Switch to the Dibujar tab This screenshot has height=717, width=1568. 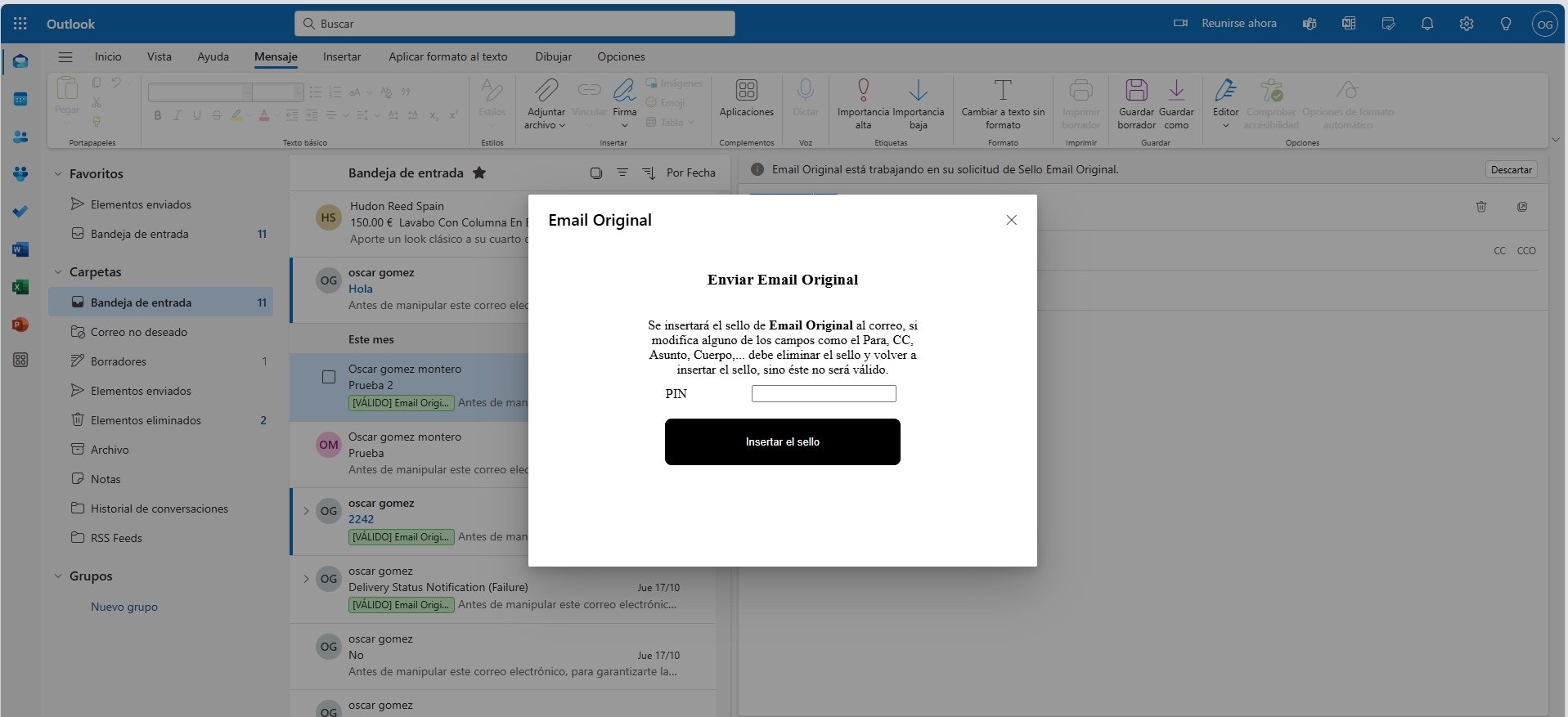click(554, 56)
